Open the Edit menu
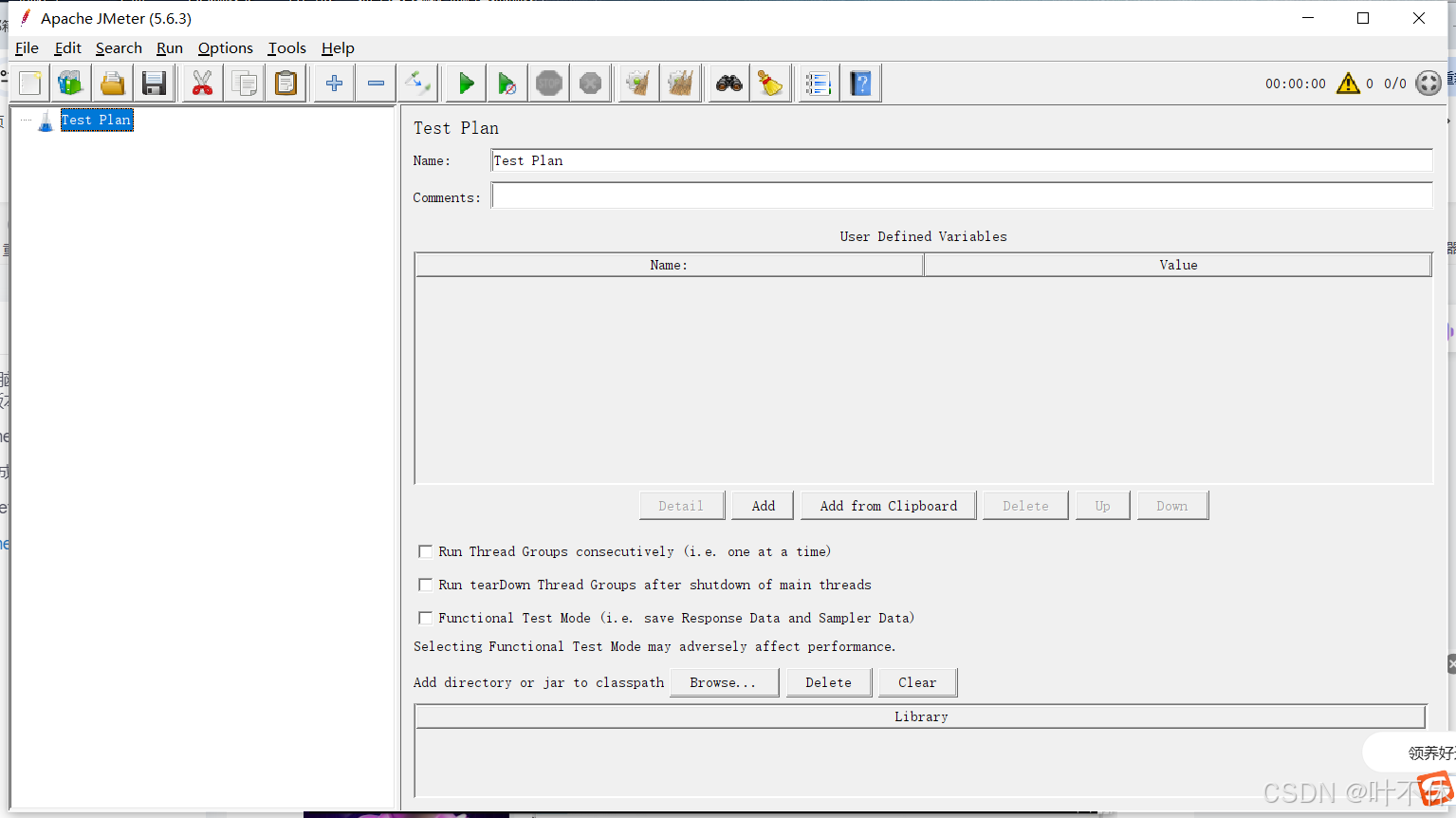This screenshot has height=818, width=1456. [x=68, y=48]
